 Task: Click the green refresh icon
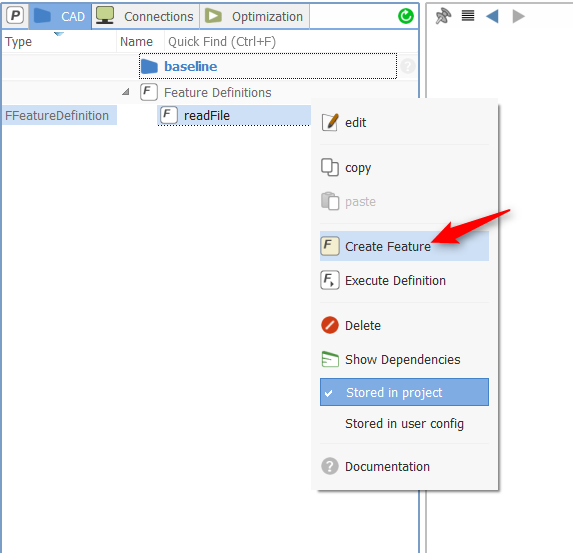(406, 16)
